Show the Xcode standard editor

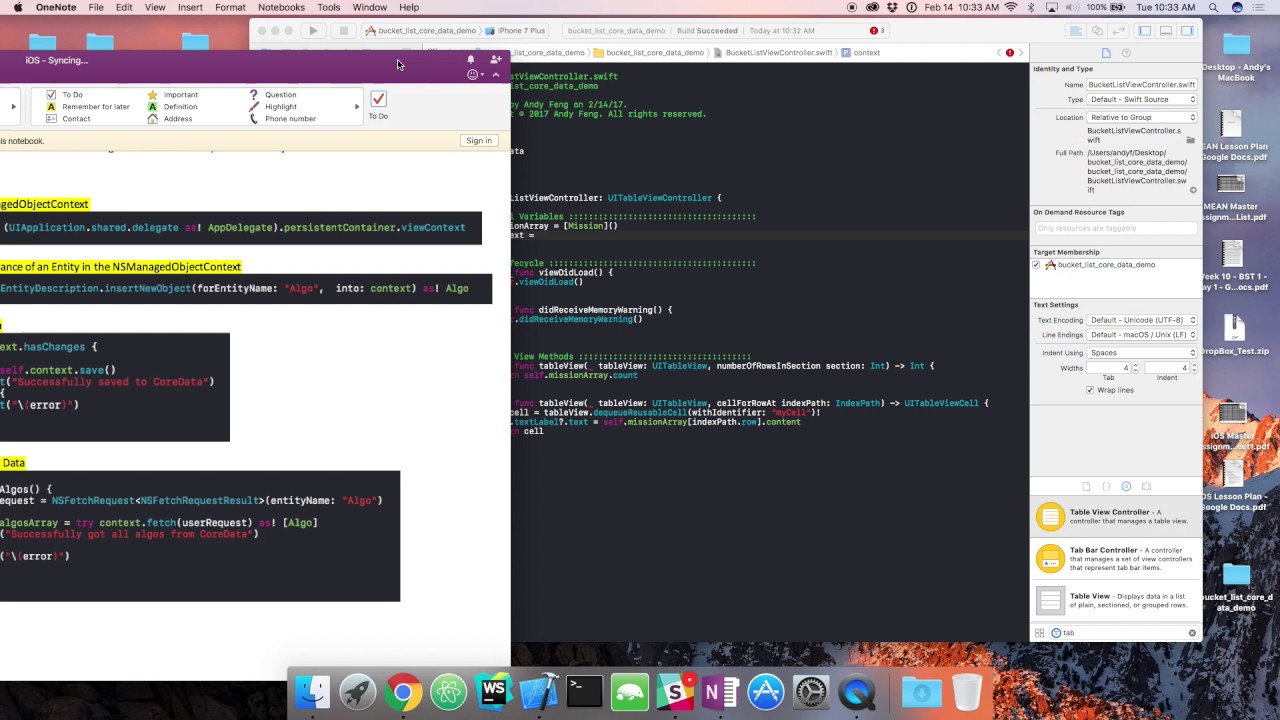tap(1075, 31)
